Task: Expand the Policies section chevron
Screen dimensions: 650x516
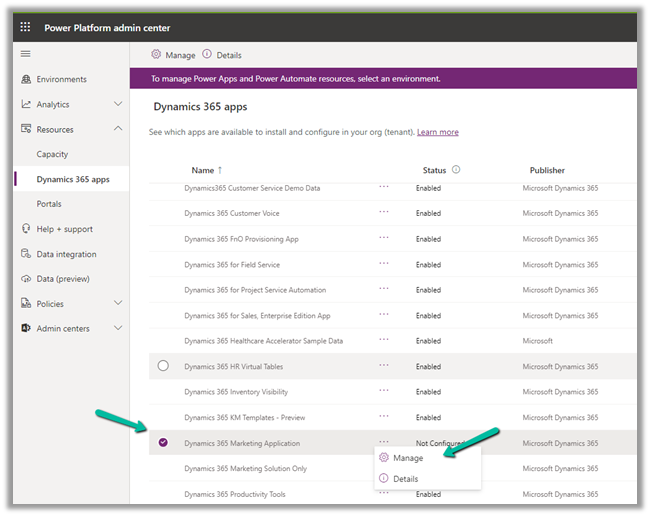Action: pos(118,304)
